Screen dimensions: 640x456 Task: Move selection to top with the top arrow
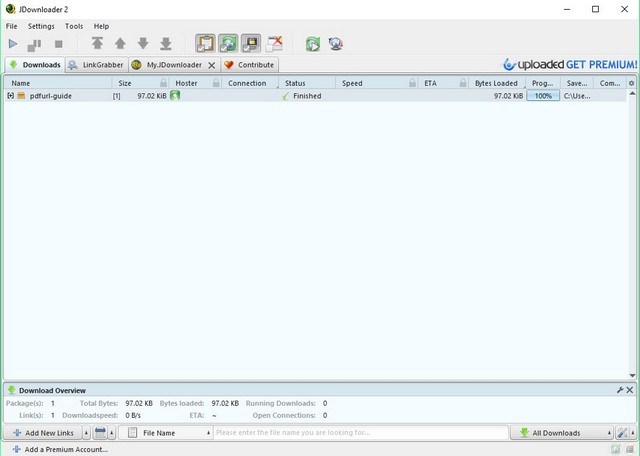[x=97, y=44]
